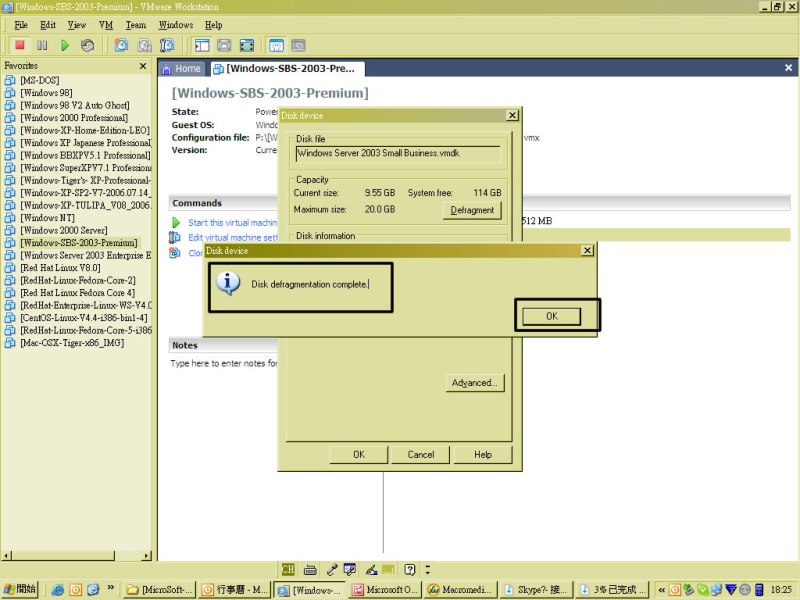This screenshot has width=800, height=600.
Task: Click the Internet Explorer quick launch icon
Action: click(x=58, y=590)
